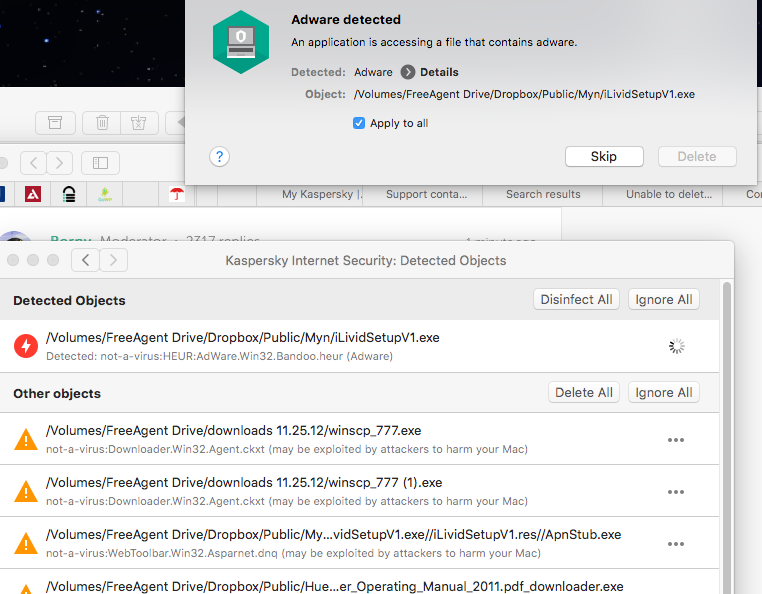Click warning icon beside ApnStub.exe entry
Screen dimensions: 762x594
[x=26, y=543]
